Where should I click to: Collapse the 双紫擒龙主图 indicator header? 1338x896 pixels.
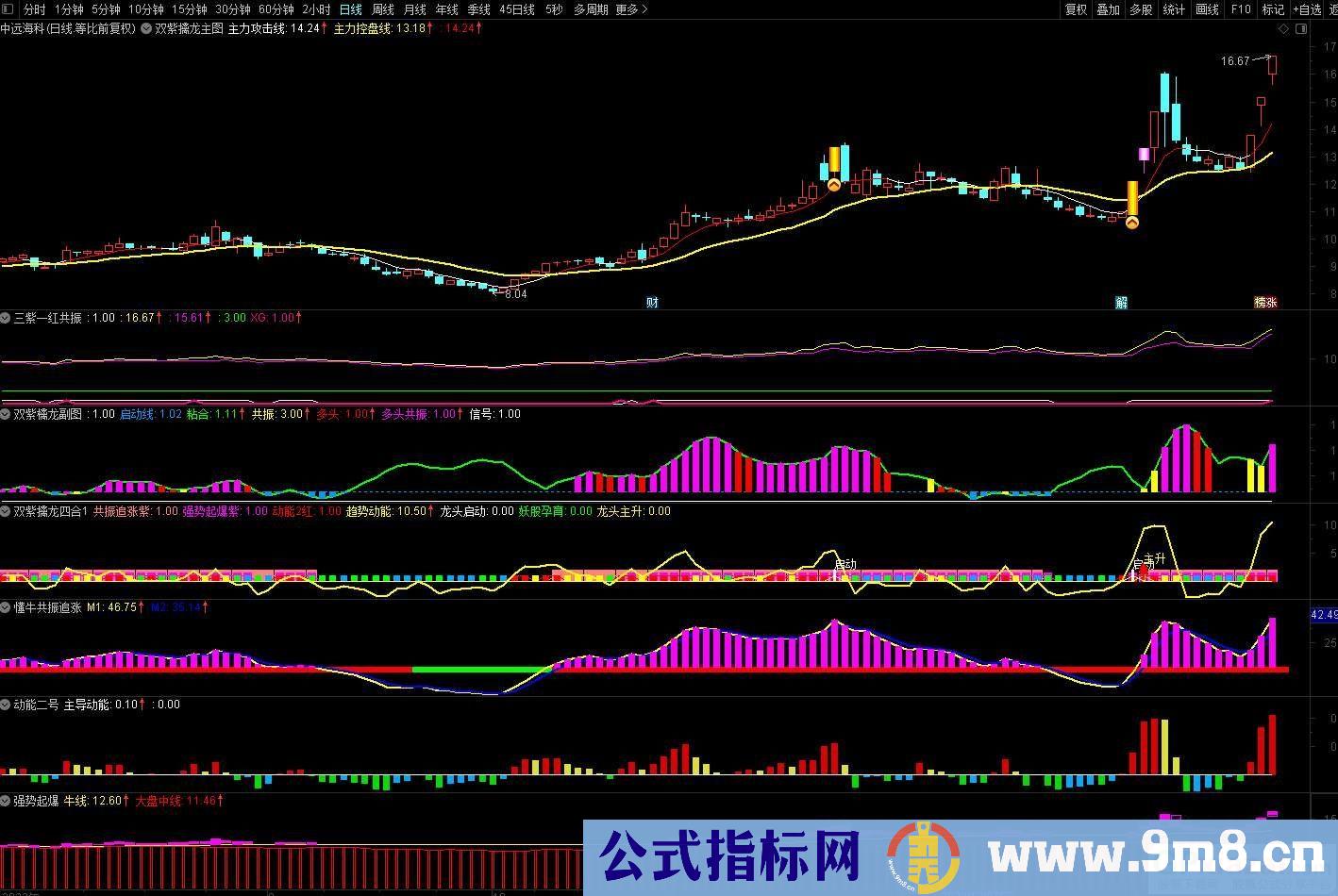[x=146, y=29]
